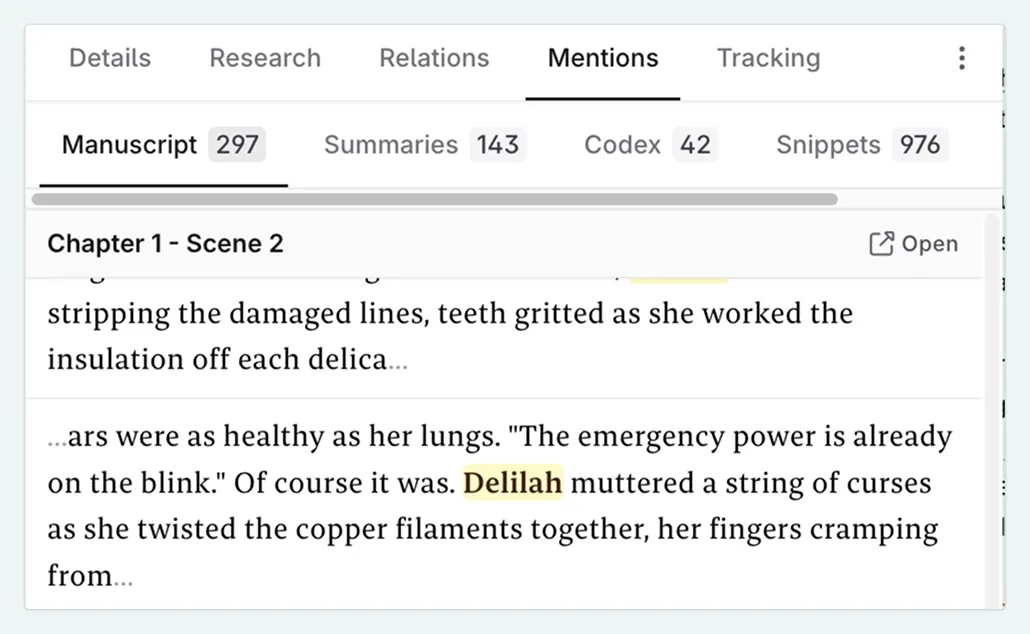Click the 297 count badge

click(x=237, y=145)
